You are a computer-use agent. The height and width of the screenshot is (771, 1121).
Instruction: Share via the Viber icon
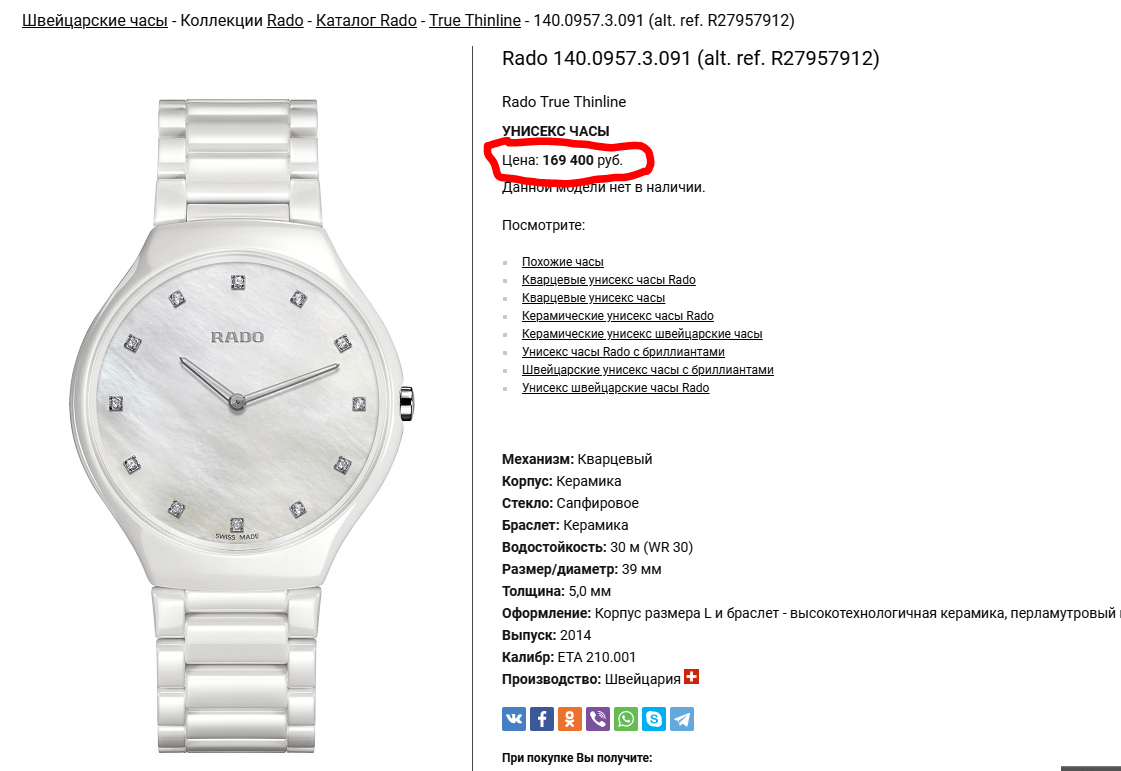pyautogui.click(x=598, y=719)
